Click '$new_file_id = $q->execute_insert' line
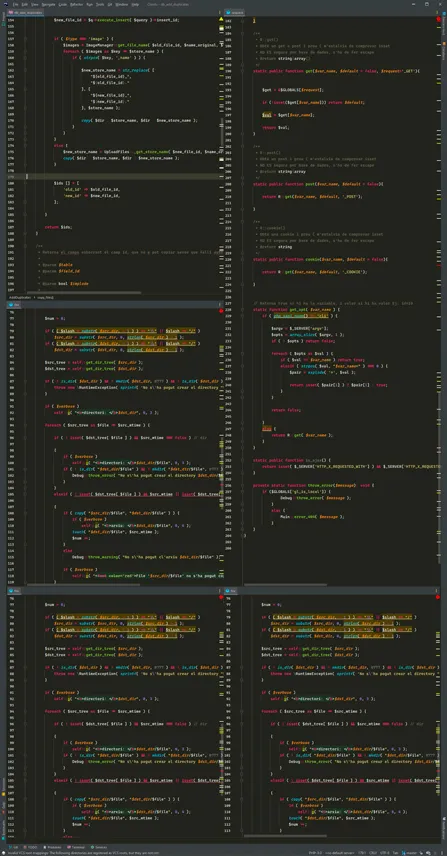 (117, 19)
